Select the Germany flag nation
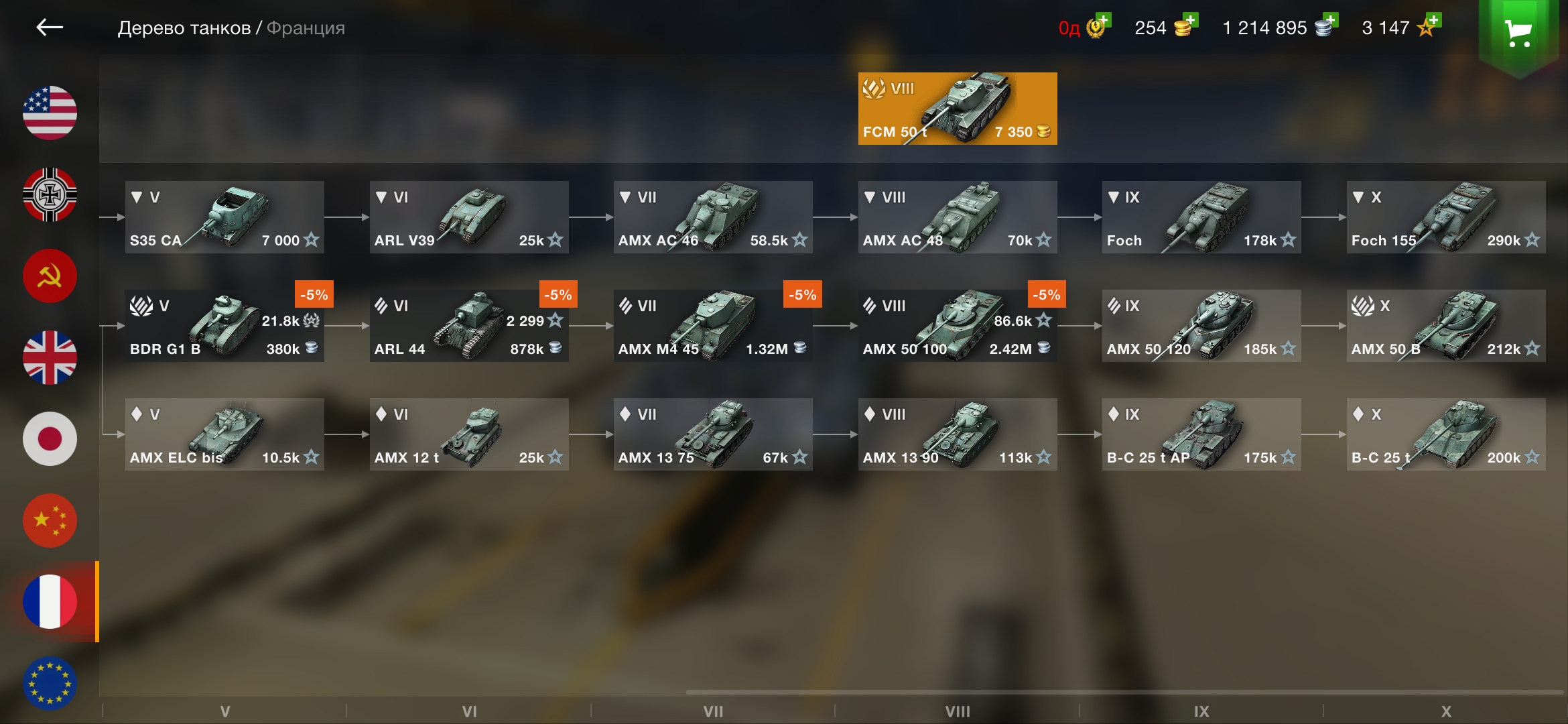Viewport: 1568px width, 724px height. 50,194
